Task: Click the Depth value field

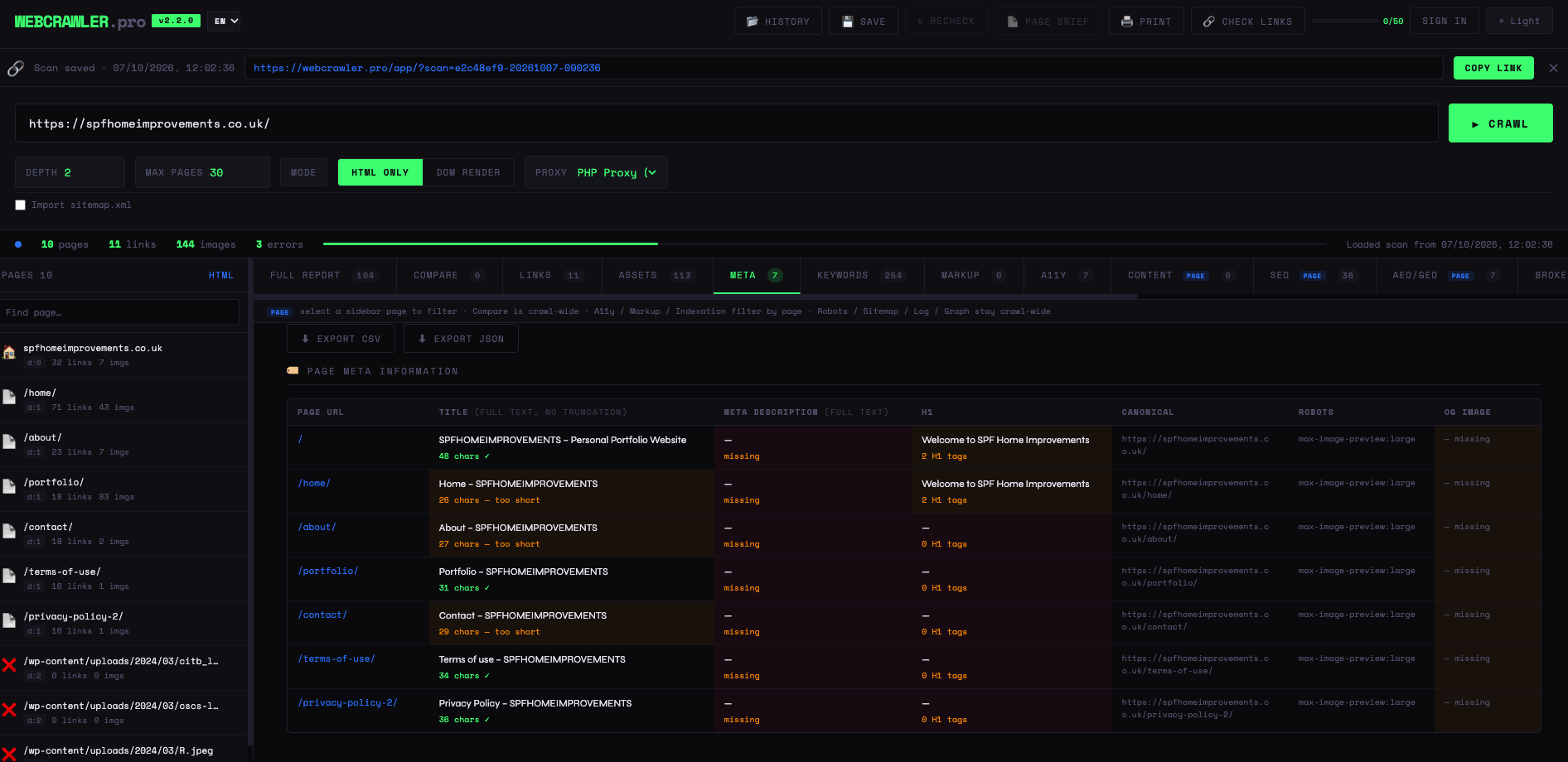Action: pyautogui.click(x=70, y=172)
